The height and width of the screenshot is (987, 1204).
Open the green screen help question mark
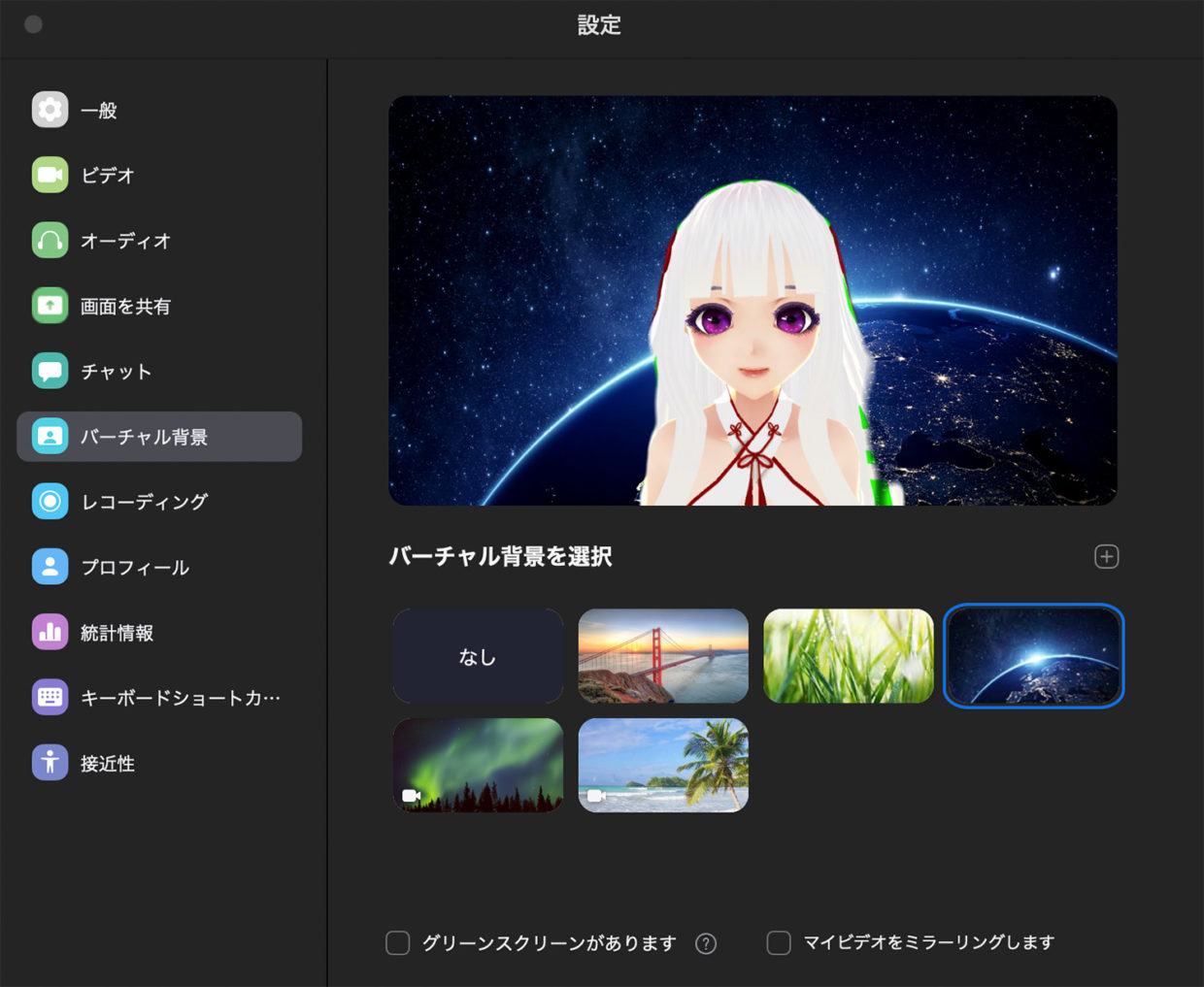pyautogui.click(x=706, y=943)
